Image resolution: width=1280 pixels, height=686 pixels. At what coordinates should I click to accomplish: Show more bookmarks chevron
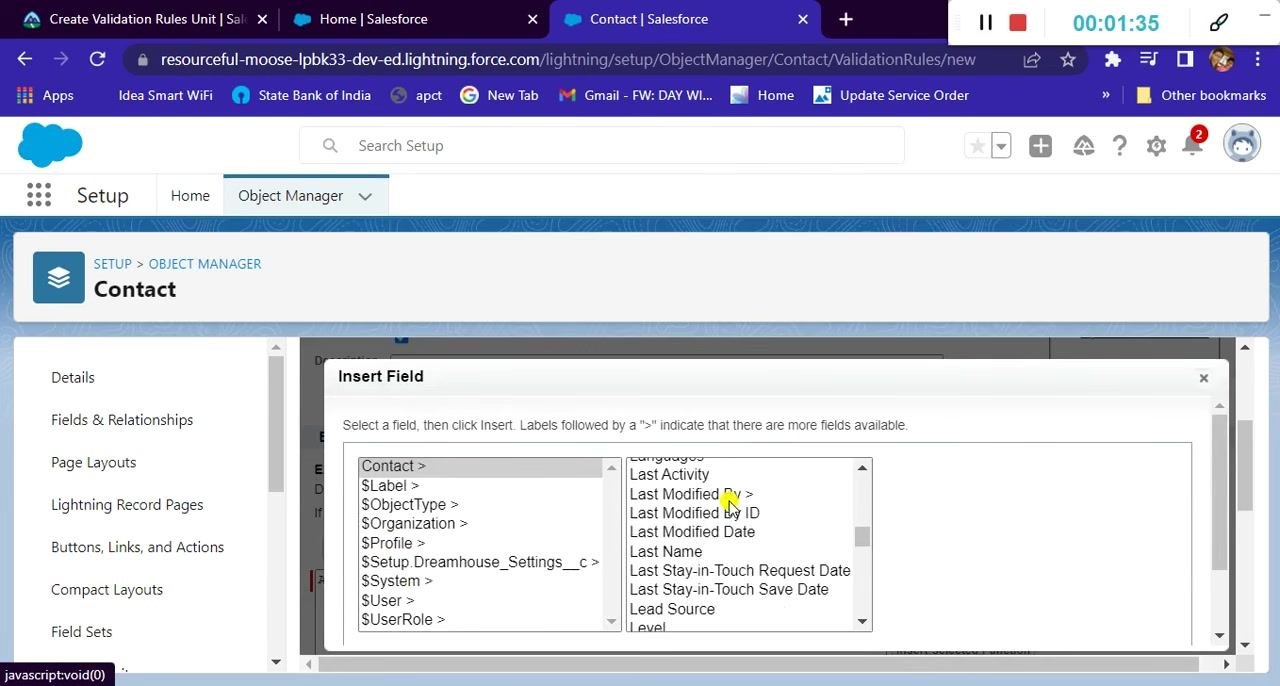click(1106, 95)
